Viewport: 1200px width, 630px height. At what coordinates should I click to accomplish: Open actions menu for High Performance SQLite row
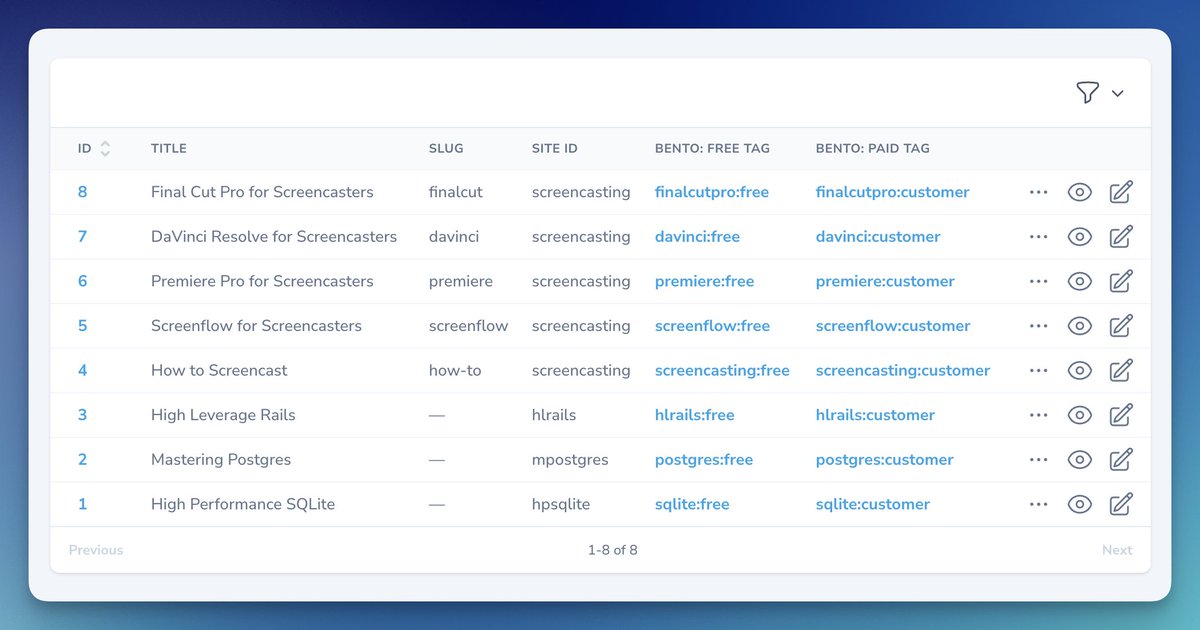[x=1038, y=504]
